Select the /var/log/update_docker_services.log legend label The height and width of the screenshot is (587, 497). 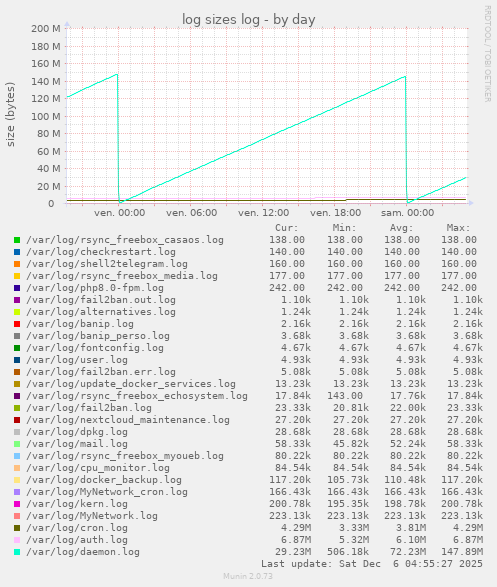click(x=131, y=384)
